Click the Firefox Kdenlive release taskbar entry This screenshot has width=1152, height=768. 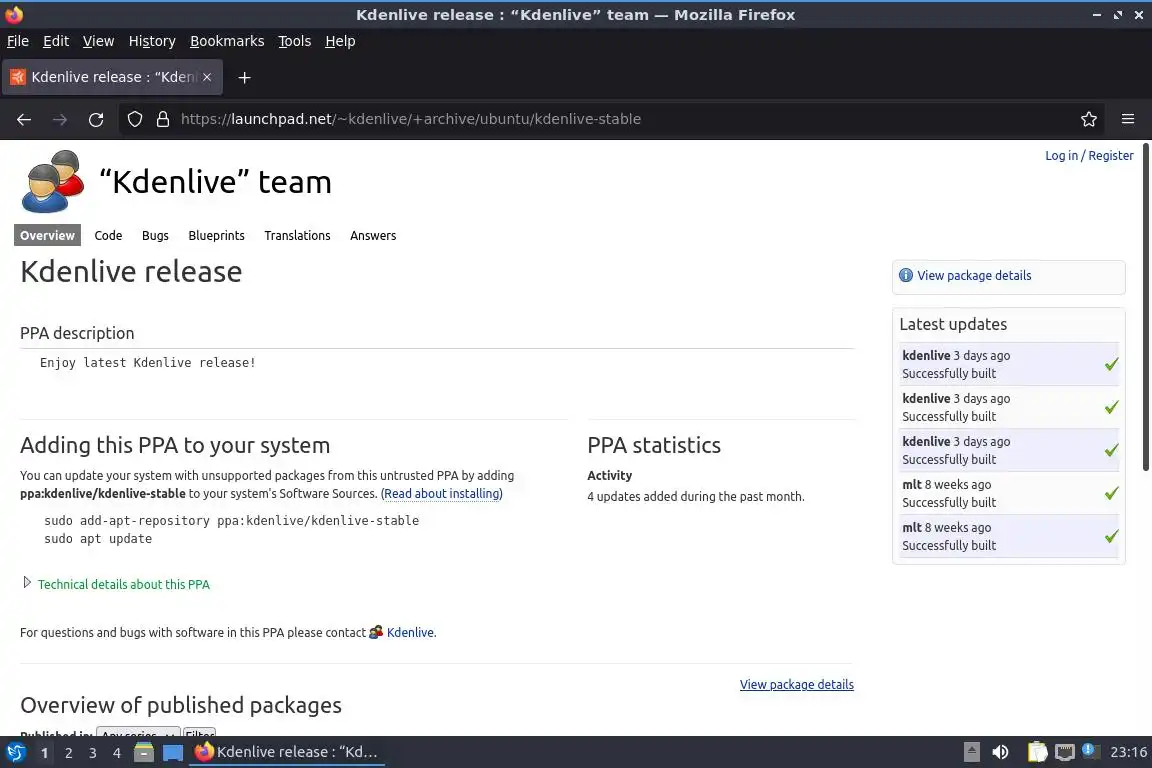(x=287, y=752)
